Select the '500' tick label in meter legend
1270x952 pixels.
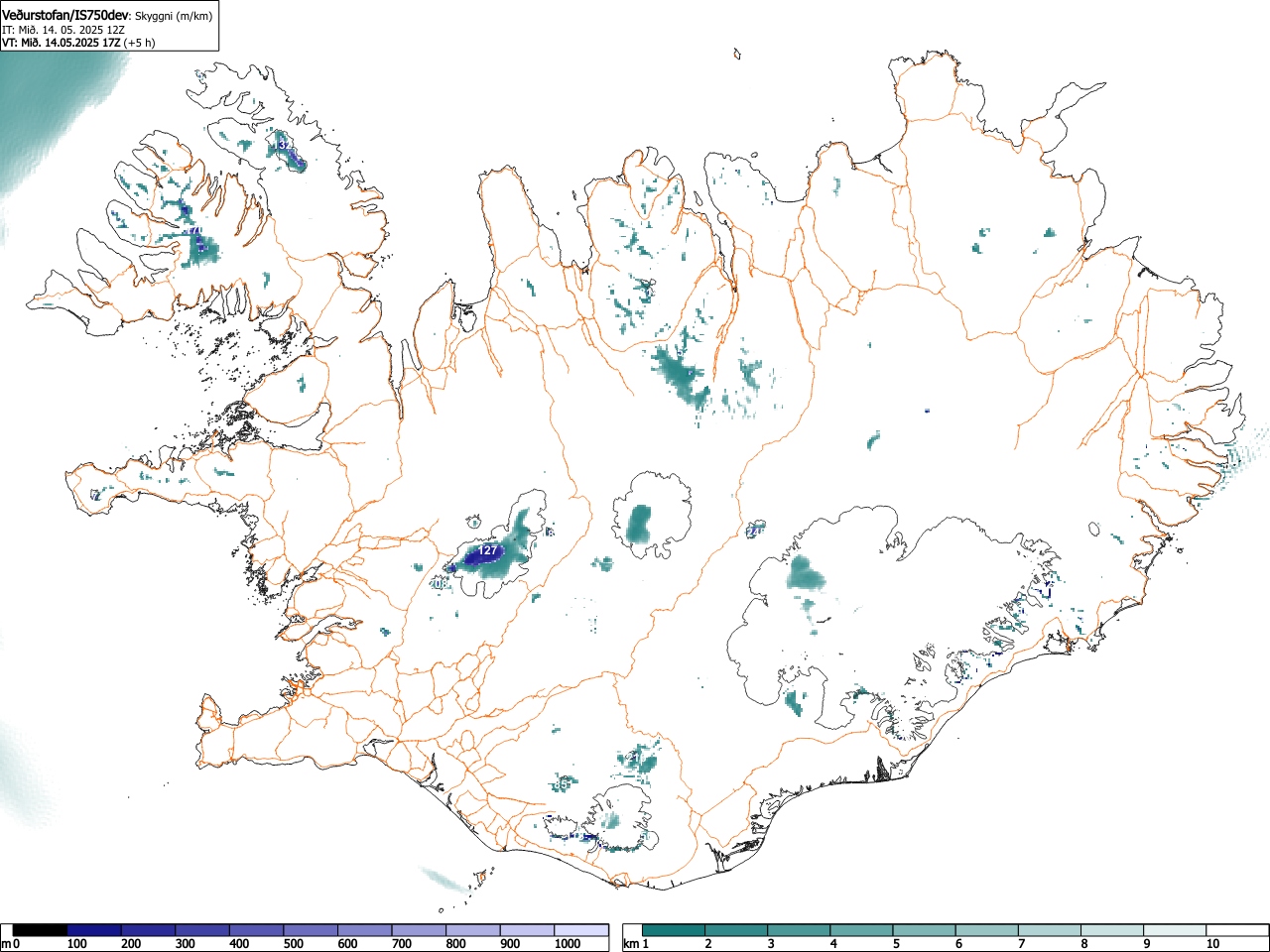(x=294, y=944)
